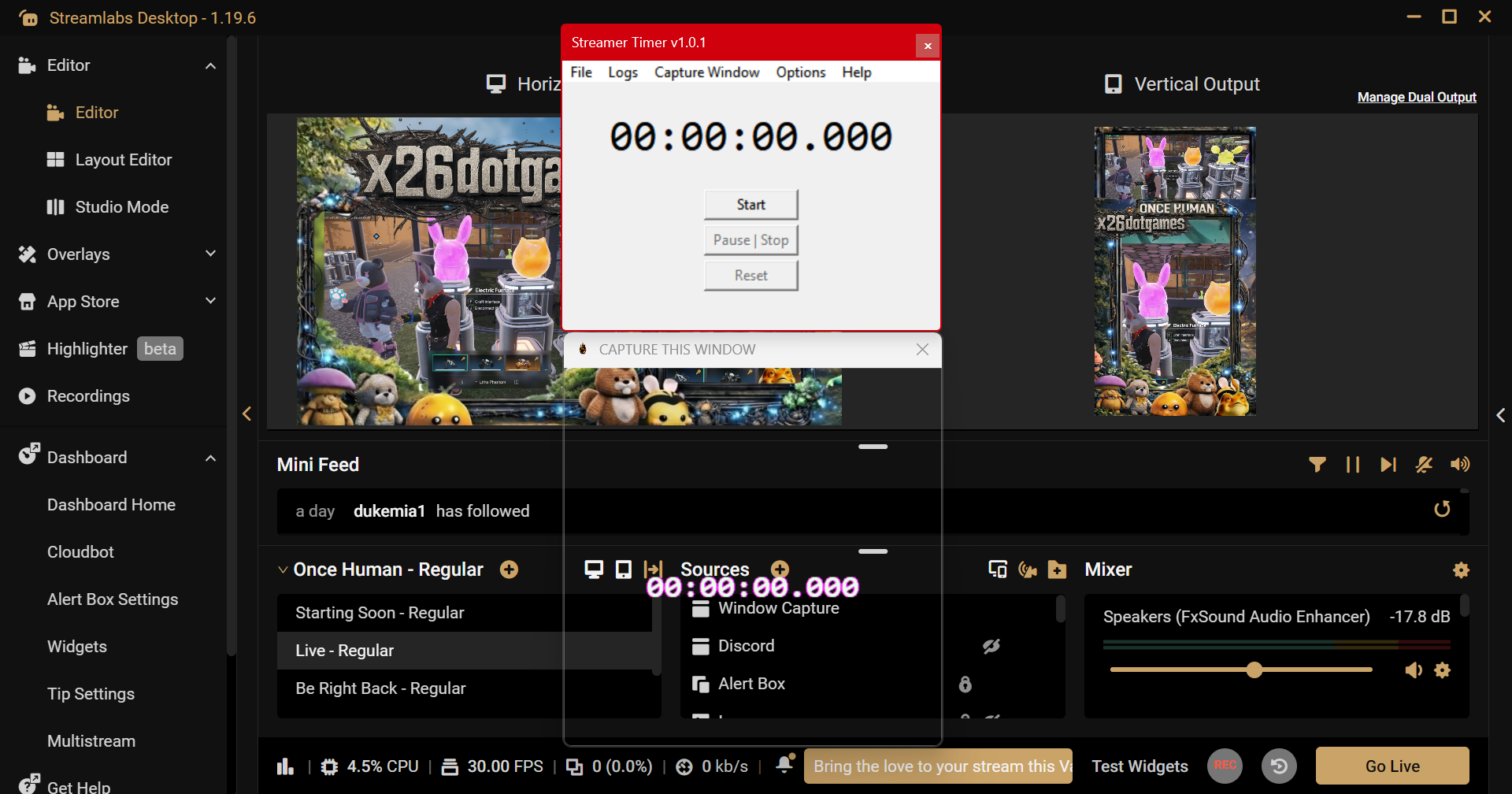Show the hidden Discord source
Screen dimensions: 1512x794
click(x=991, y=646)
